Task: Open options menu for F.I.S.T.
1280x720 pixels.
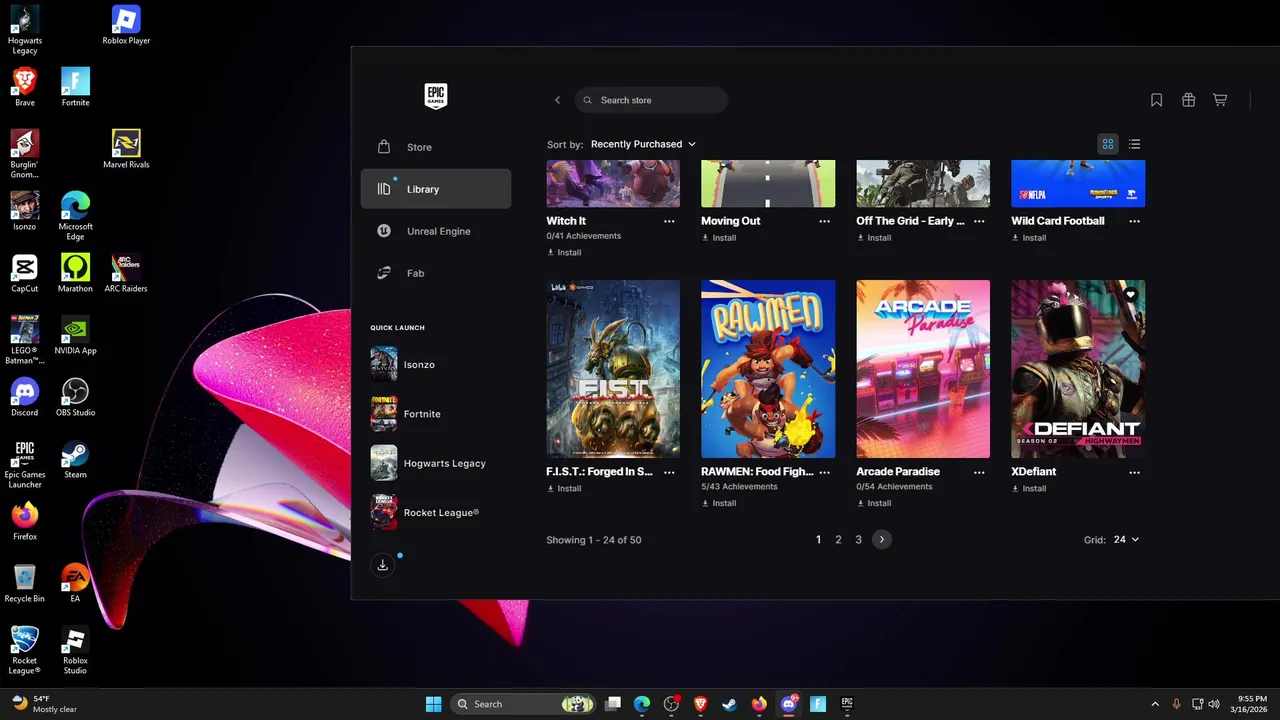Action: tap(669, 472)
